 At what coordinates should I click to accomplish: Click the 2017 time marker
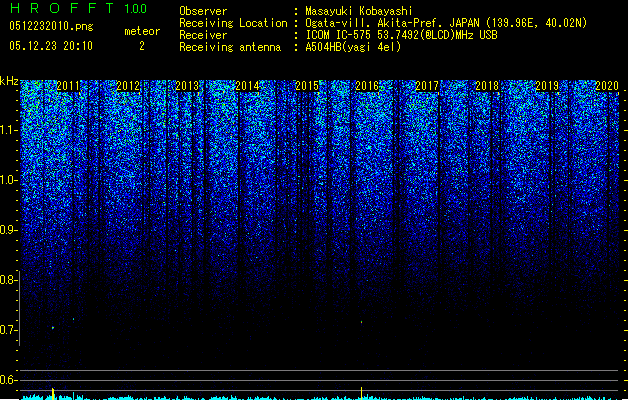click(427, 86)
